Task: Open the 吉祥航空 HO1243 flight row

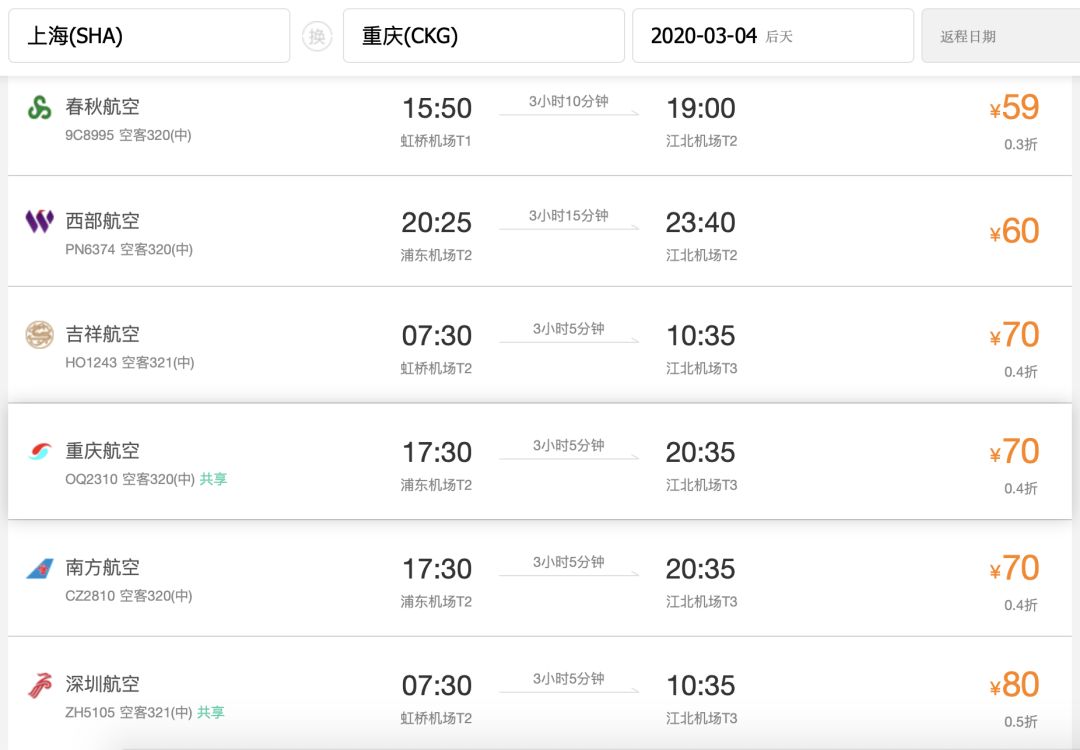Action: [x=540, y=345]
